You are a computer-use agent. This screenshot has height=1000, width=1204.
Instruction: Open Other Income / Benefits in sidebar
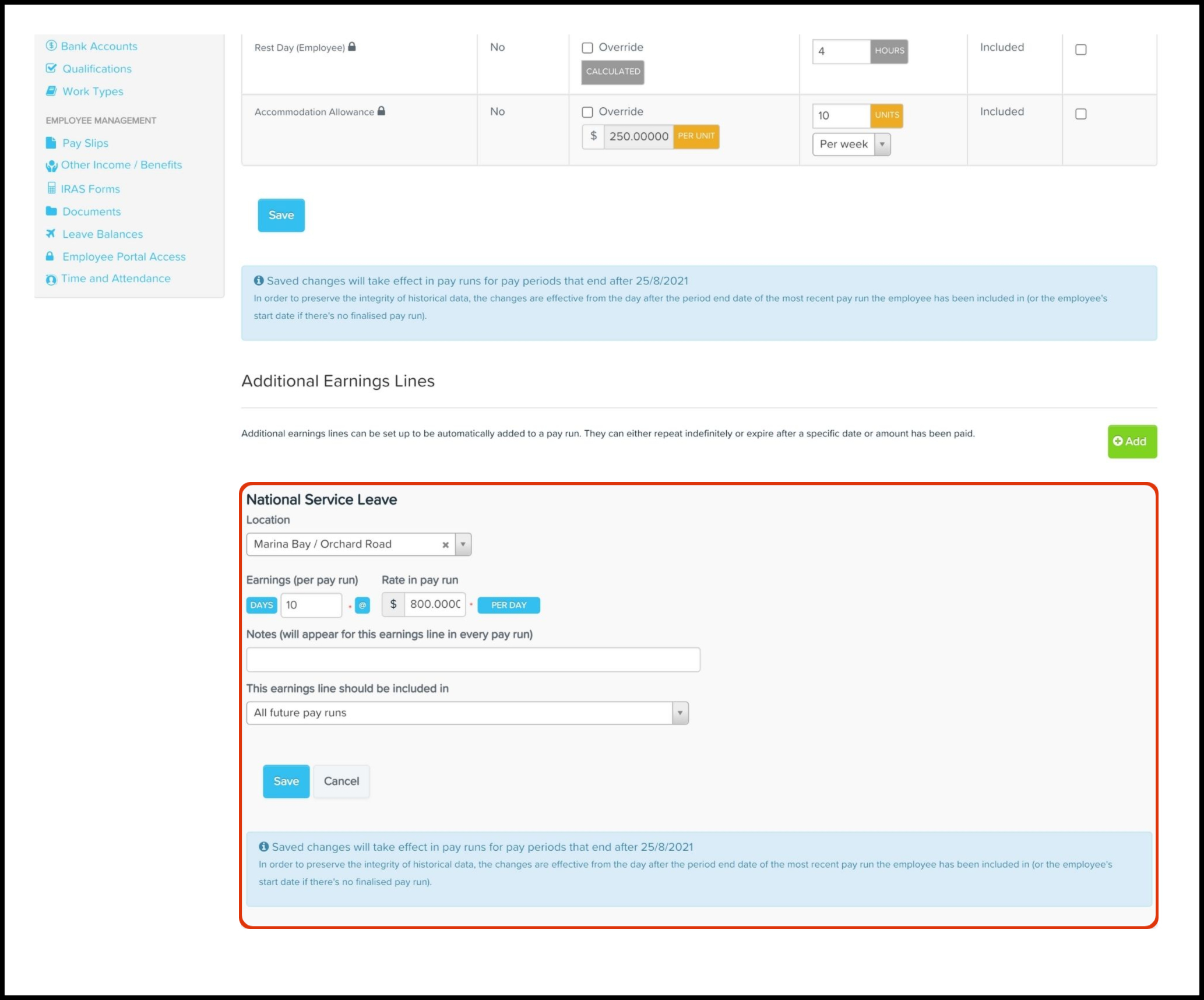pyautogui.click(x=121, y=165)
